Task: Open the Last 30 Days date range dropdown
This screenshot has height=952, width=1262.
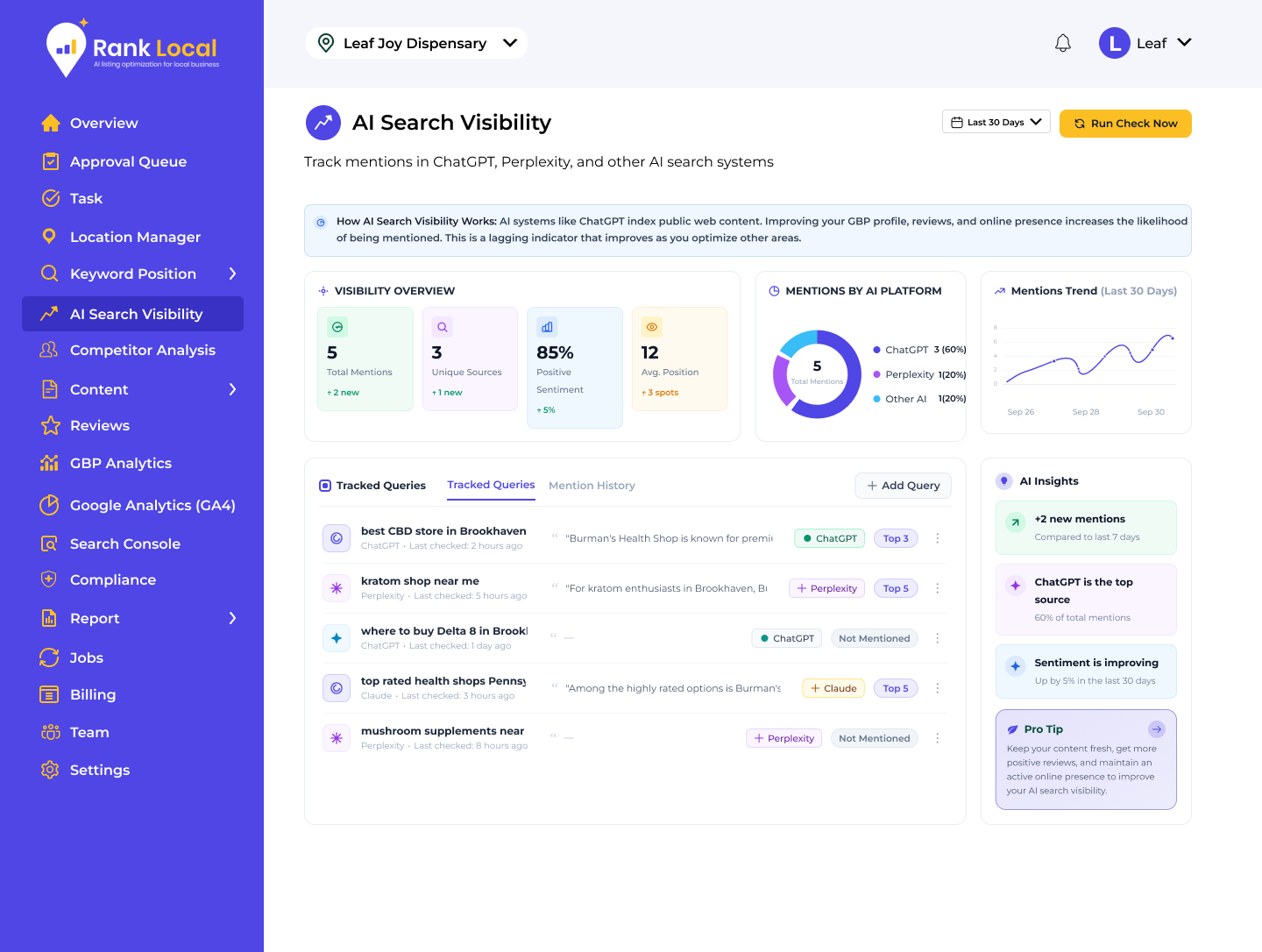Action: 996,123
